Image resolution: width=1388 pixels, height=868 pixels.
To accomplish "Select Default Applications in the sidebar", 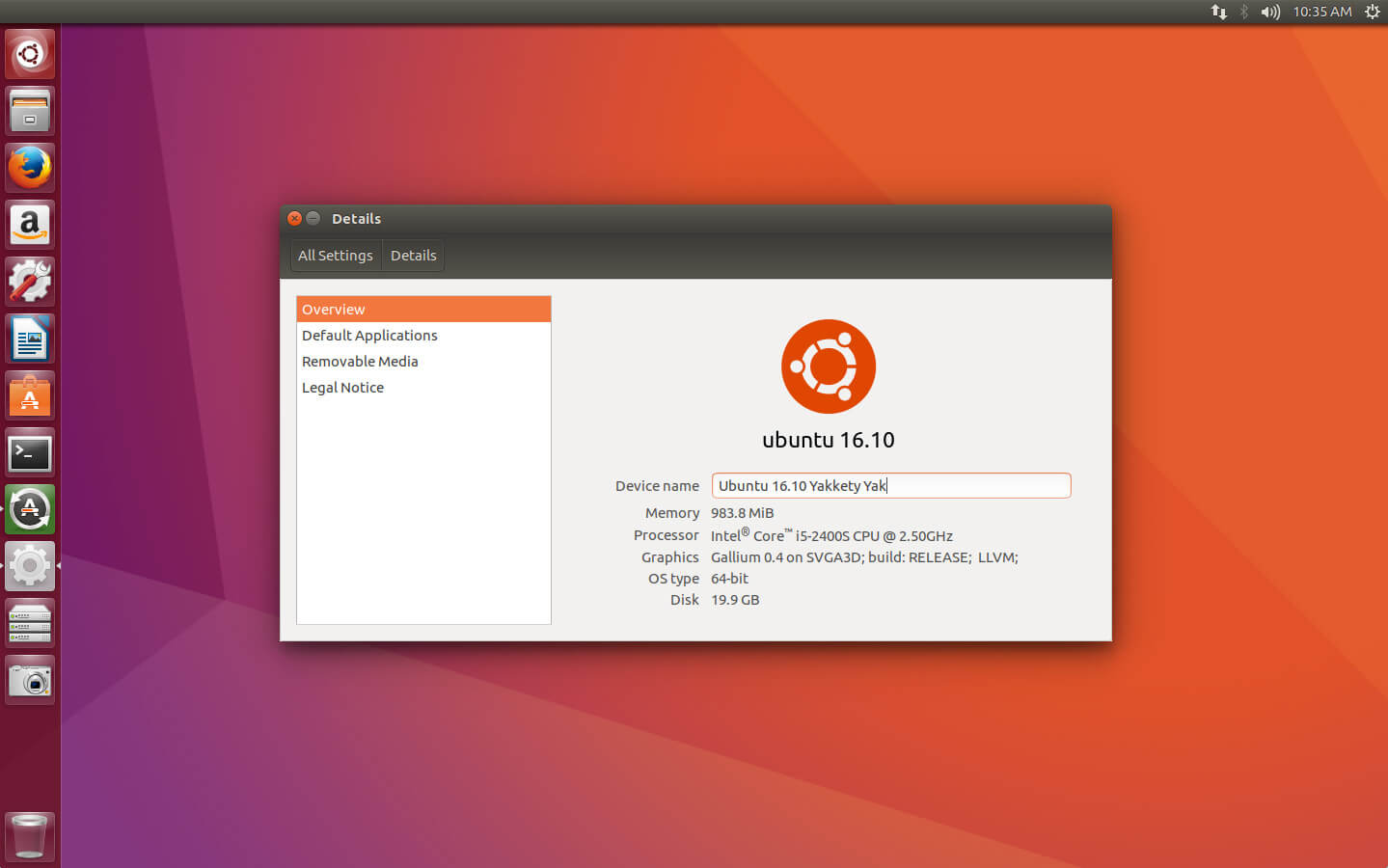I will [x=369, y=336].
